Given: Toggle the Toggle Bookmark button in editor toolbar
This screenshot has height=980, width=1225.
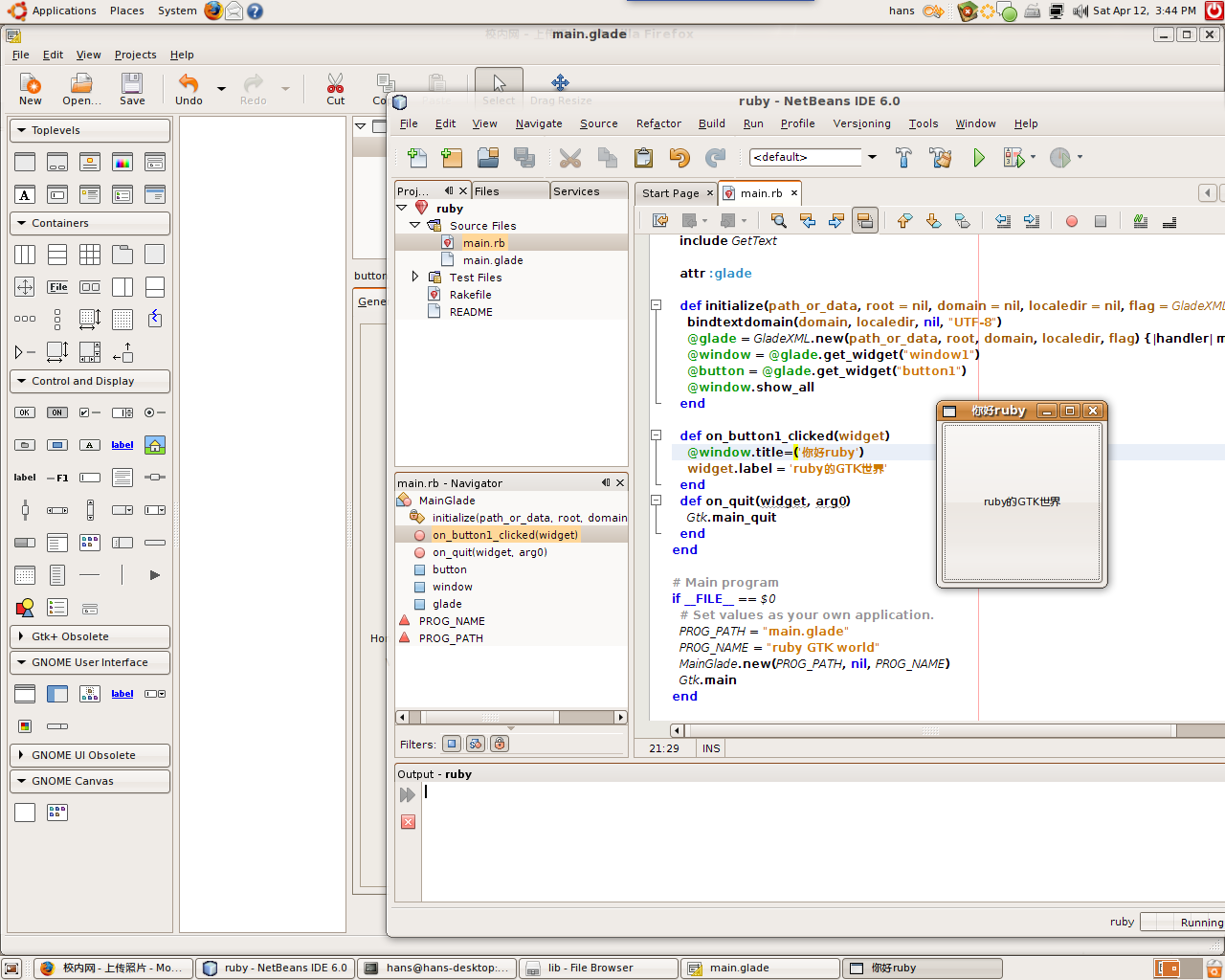Looking at the screenshot, I should (x=963, y=221).
